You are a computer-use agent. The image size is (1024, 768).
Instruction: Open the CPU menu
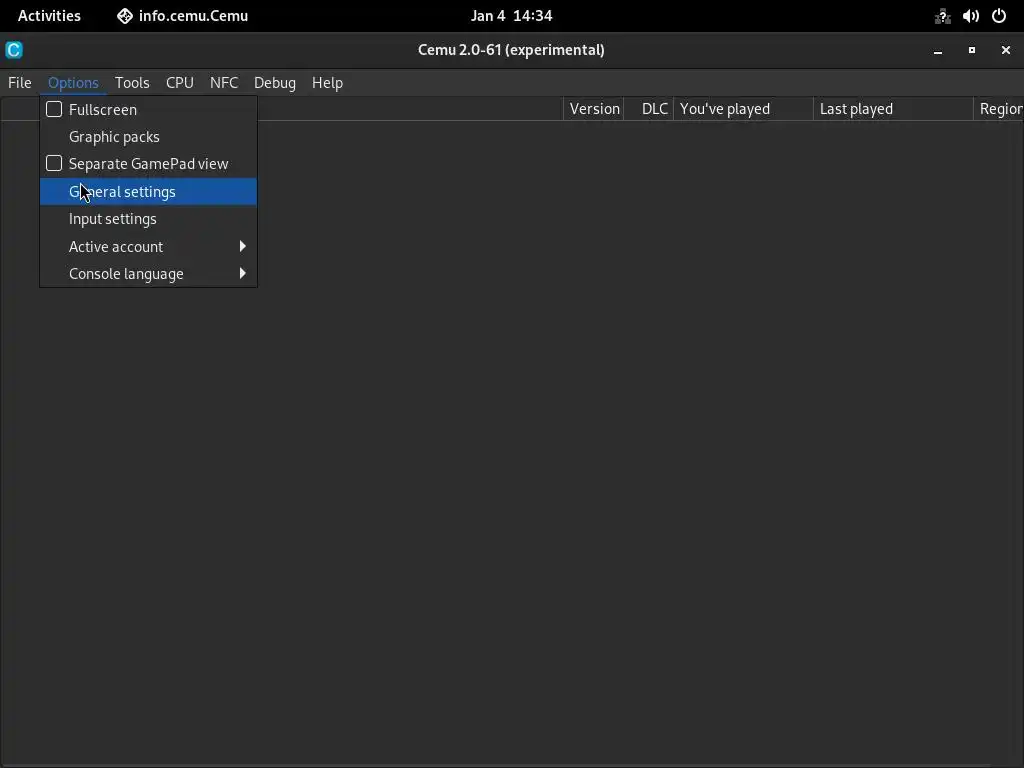pyautogui.click(x=180, y=83)
